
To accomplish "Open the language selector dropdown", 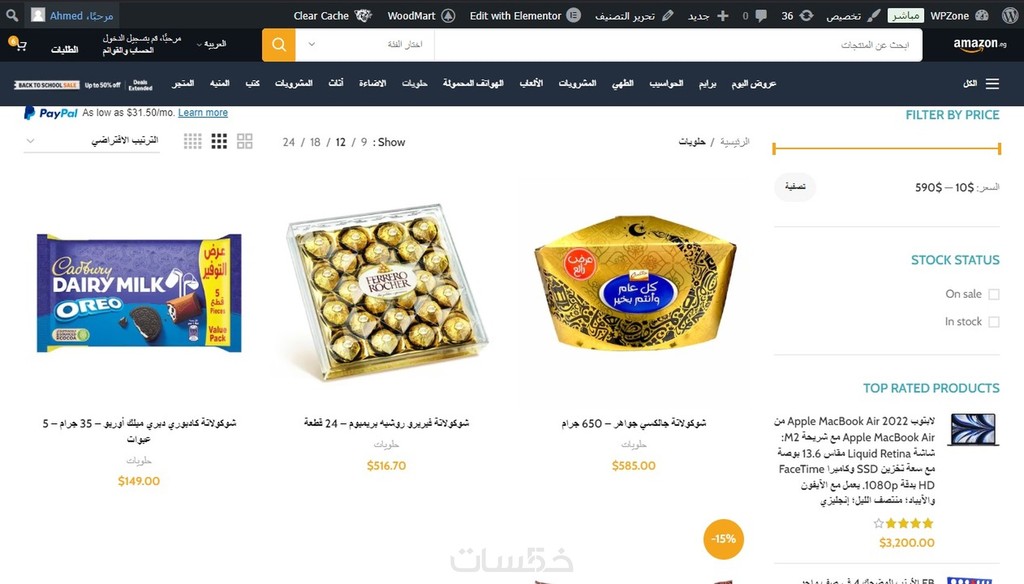I will [x=212, y=44].
